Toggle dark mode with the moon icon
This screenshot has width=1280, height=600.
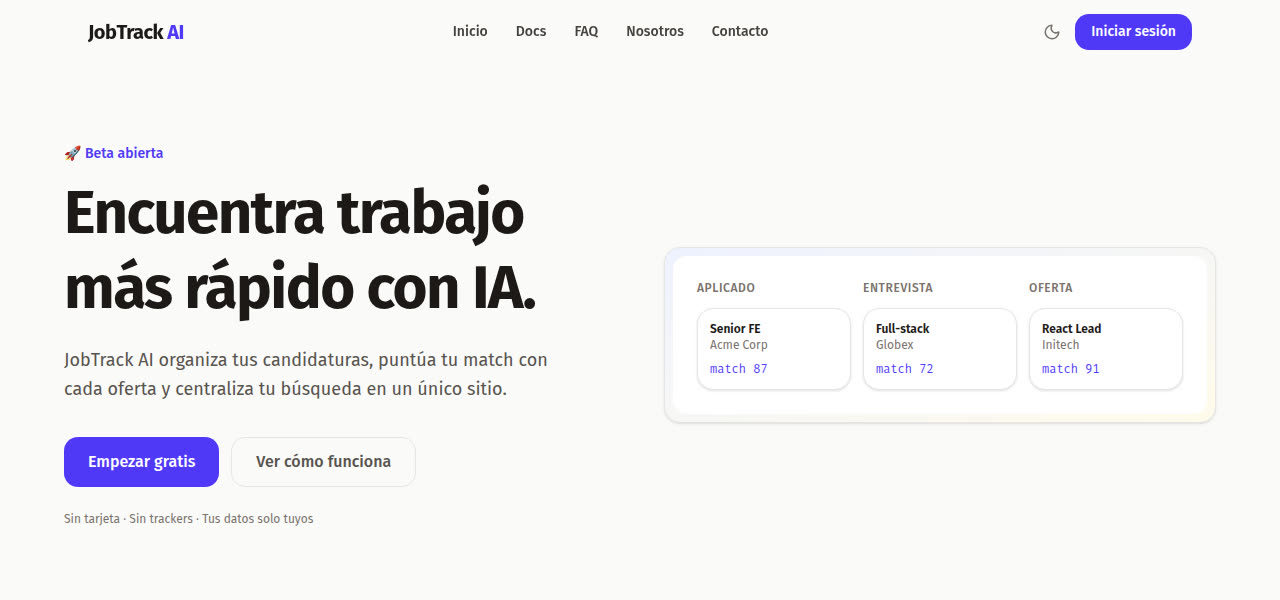coord(1052,32)
